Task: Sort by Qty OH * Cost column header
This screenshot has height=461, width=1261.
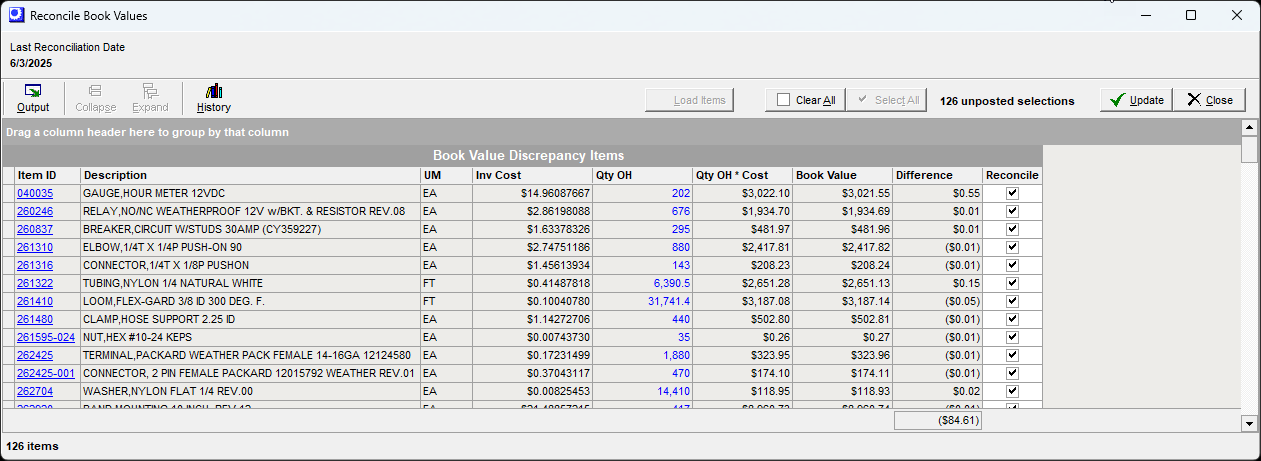Action: pos(742,175)
